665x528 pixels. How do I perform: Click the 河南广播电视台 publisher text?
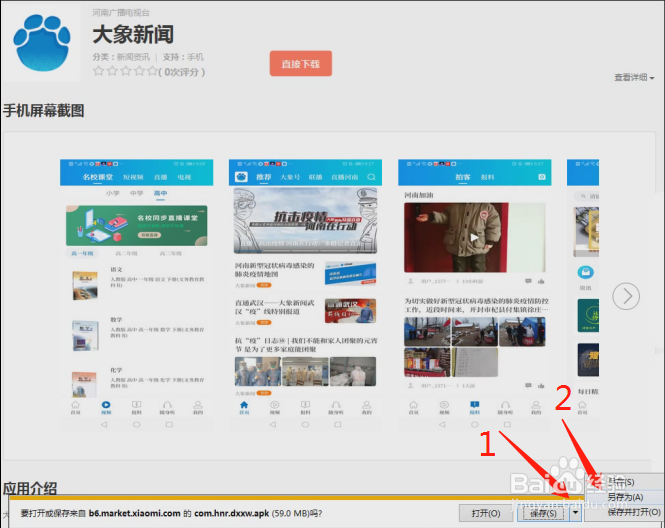pyautogui.click(x=121, y=13)
